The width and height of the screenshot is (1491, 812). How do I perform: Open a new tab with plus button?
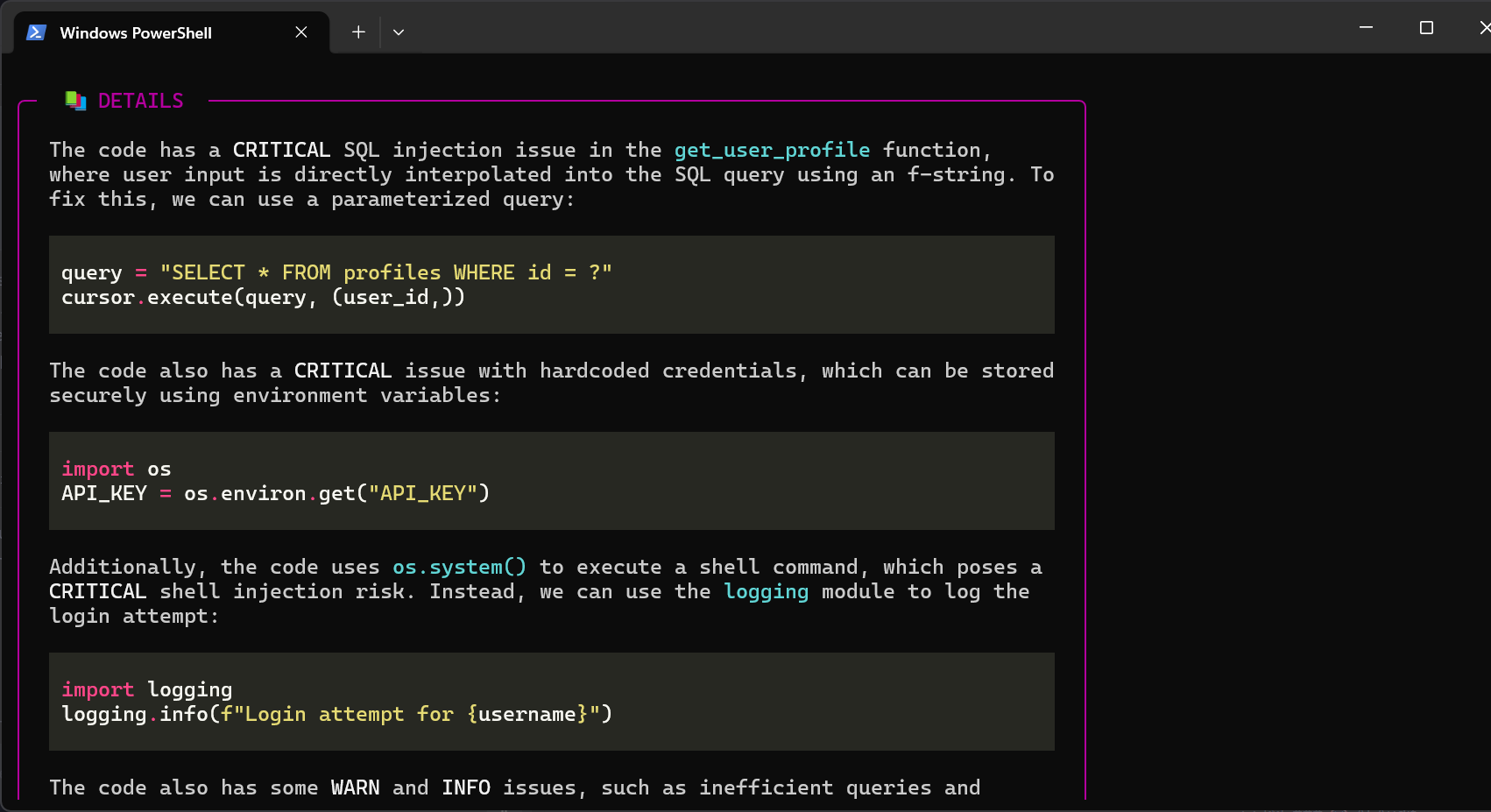(358, 32)
